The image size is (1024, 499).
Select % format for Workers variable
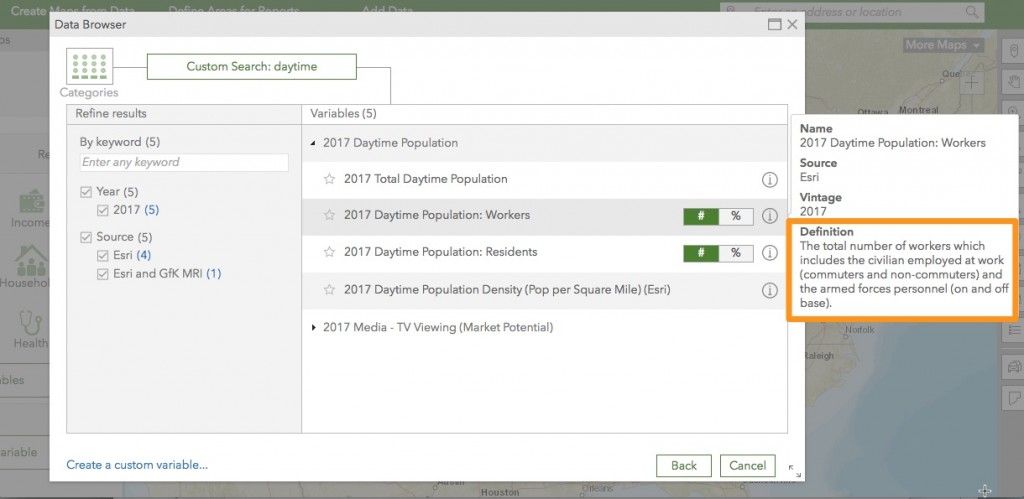[736, 216]
